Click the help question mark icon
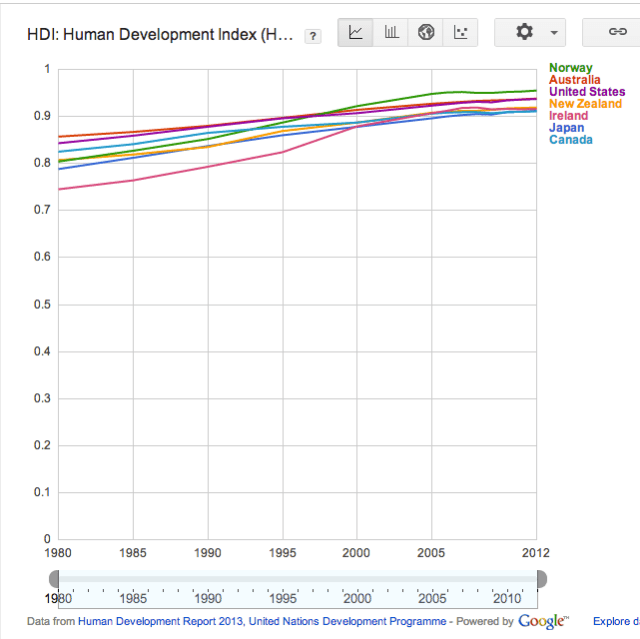The height and width of the screenshot is (639, 640). click(313, 36)
